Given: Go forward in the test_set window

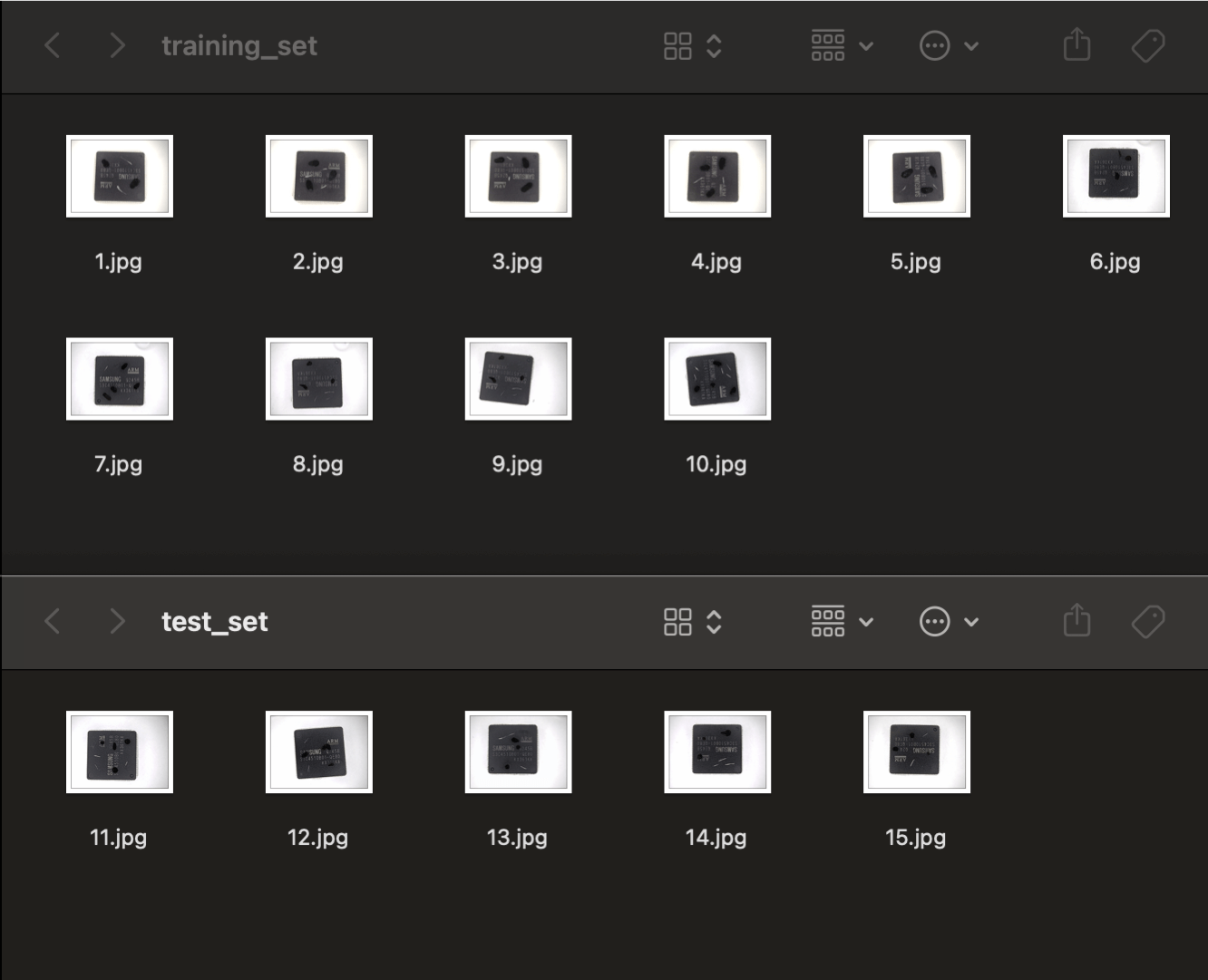Looking at the screenshot, I should pyautogui.click(x=117, y=622).
